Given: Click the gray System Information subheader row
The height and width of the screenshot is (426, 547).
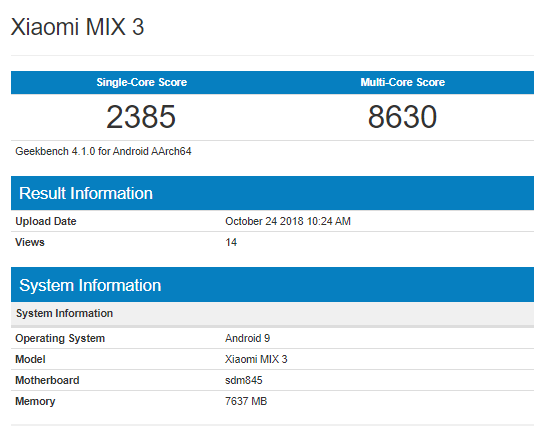Looking at the screenshot, I should coord(272,314).
